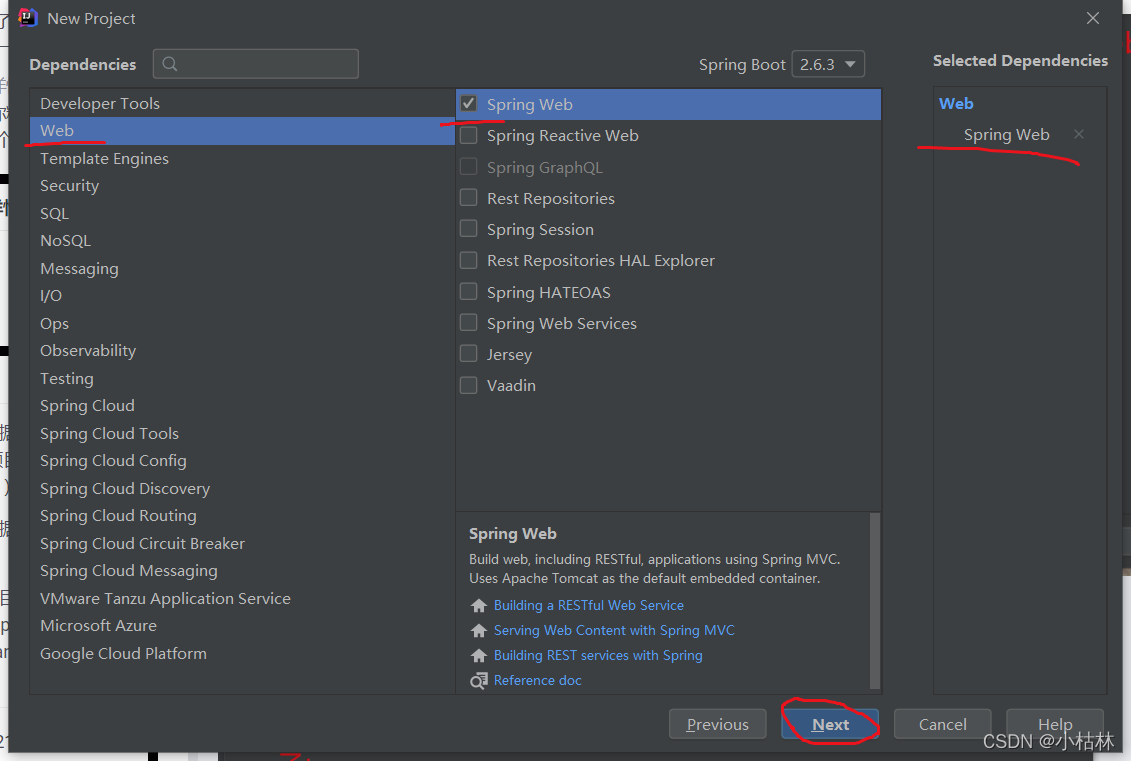Cancel the New Project wizard
The height and width of the screenshot is (761, 1131).
(x=942, y=724)
